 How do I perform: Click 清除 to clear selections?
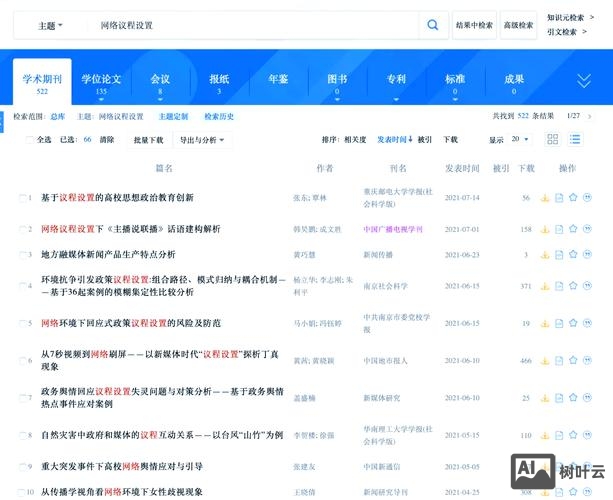pyautogui.click(x=107, y=140)
